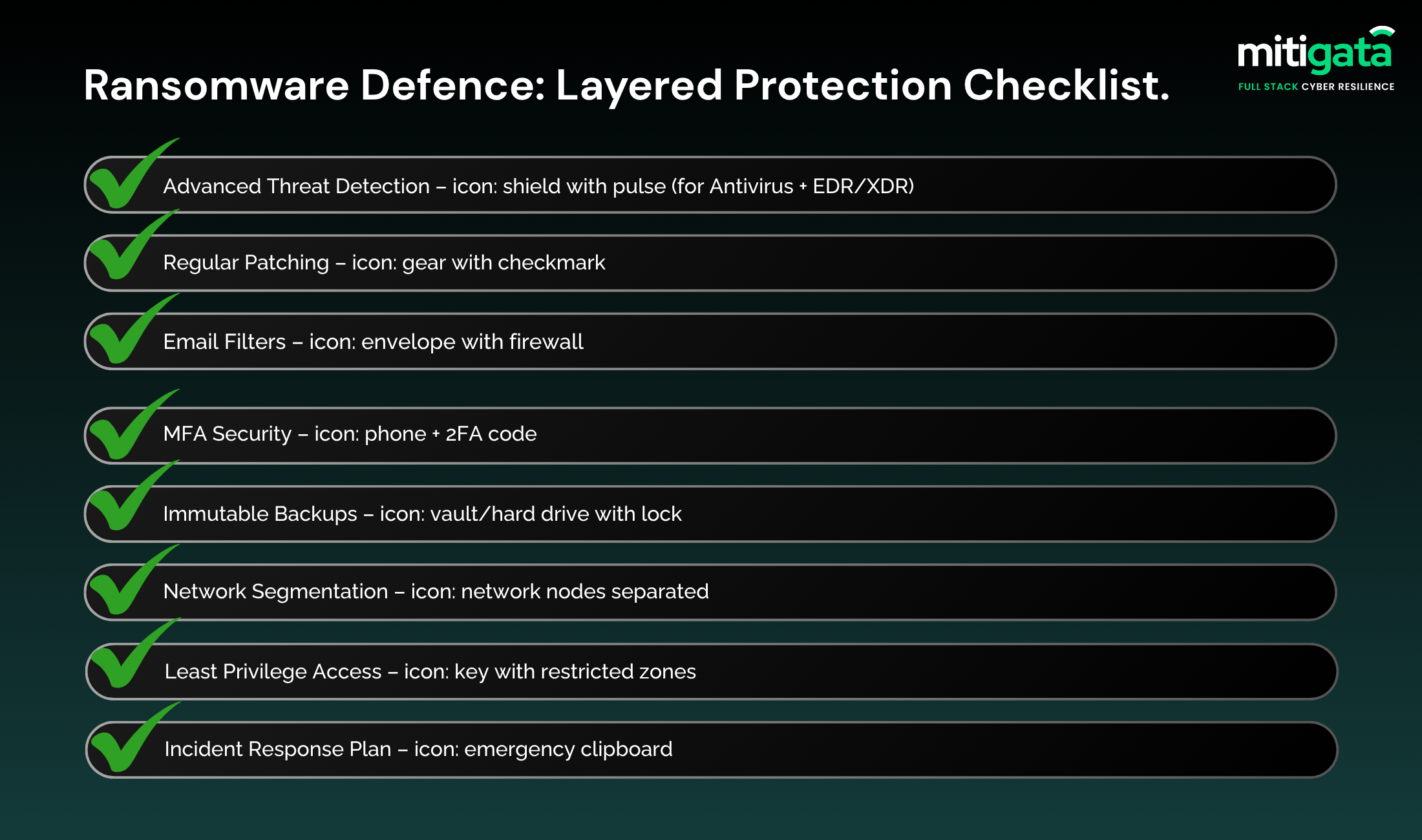Viewport: 1422px width, 840px height.
Task: Click the Ransomware Defence headline text
Action: tap(626, 85)
